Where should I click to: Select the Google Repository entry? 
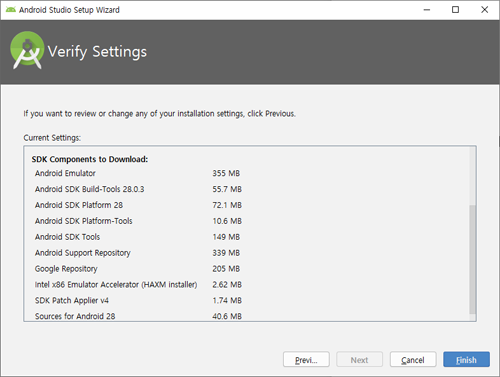click(66, 269)
